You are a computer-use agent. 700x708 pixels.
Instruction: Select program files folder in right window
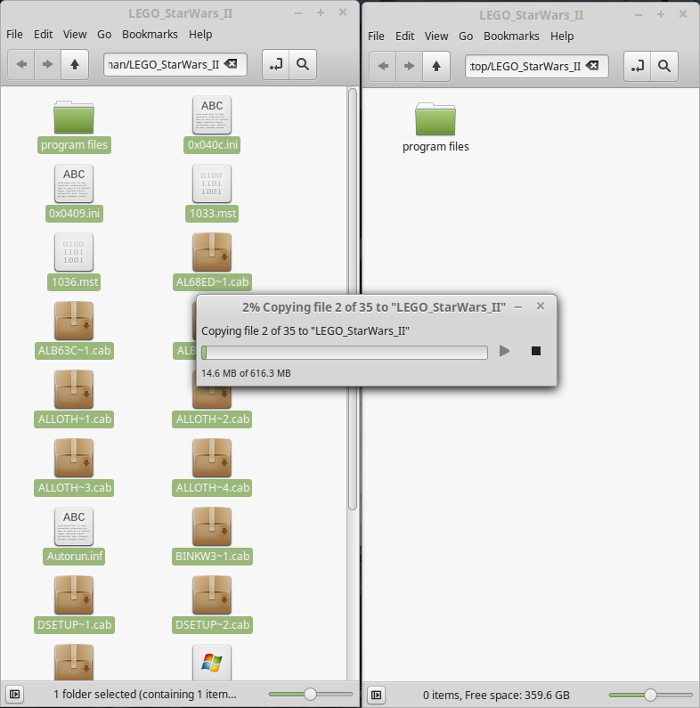click(x=435, y=129)
